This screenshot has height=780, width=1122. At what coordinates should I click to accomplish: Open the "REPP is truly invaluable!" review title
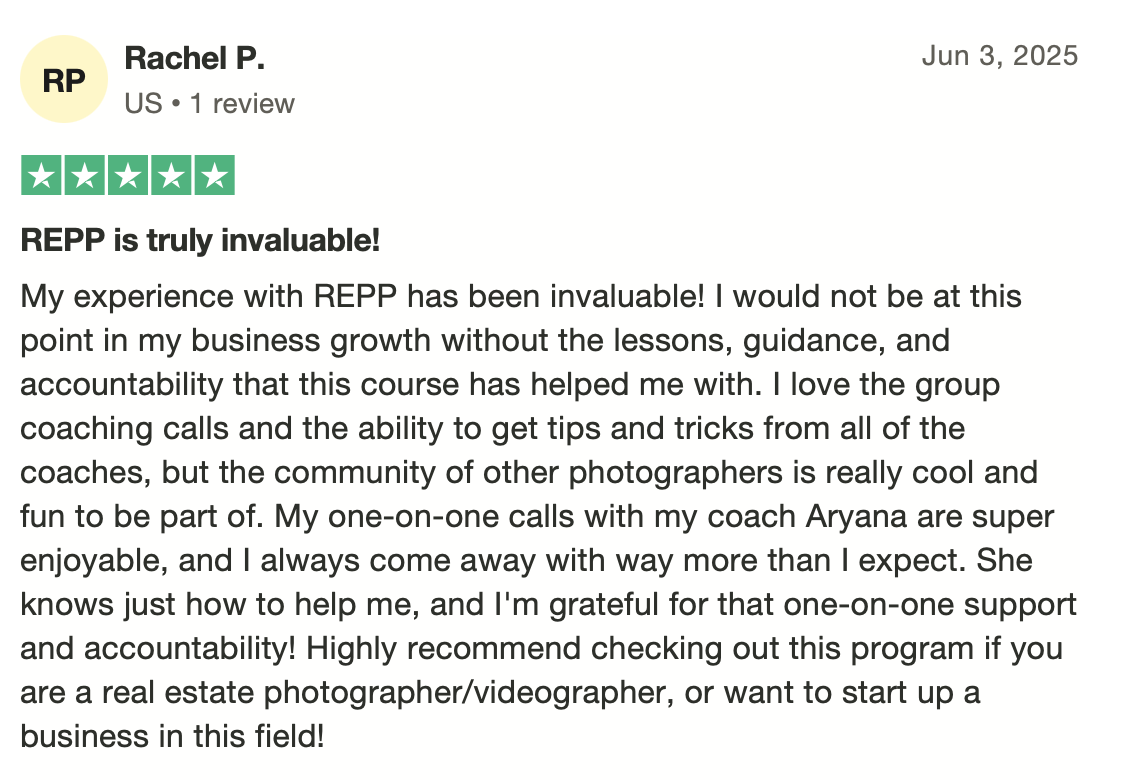click(x=200, y=240)
